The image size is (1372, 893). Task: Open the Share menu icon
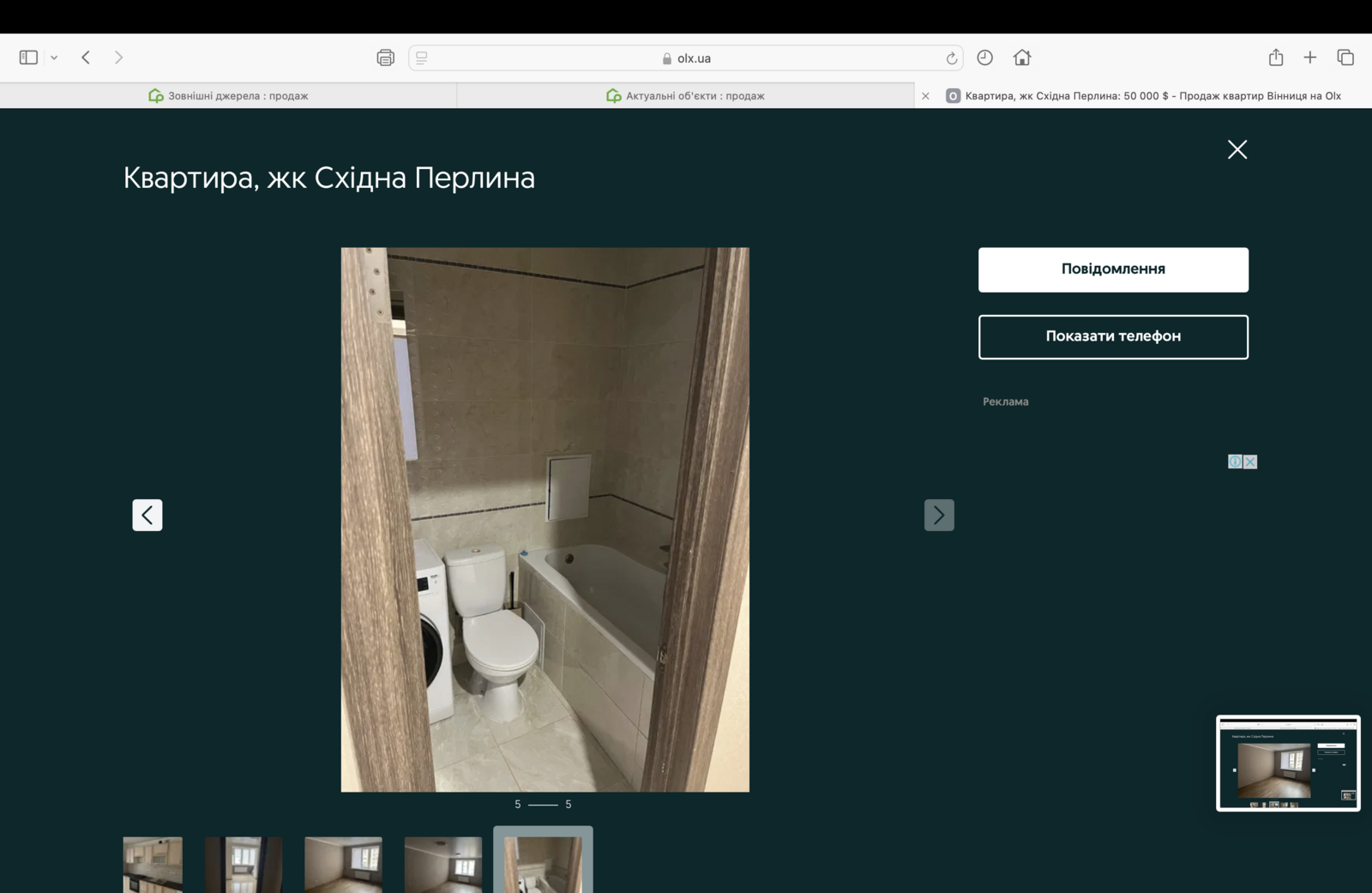tap(1275, 57)
